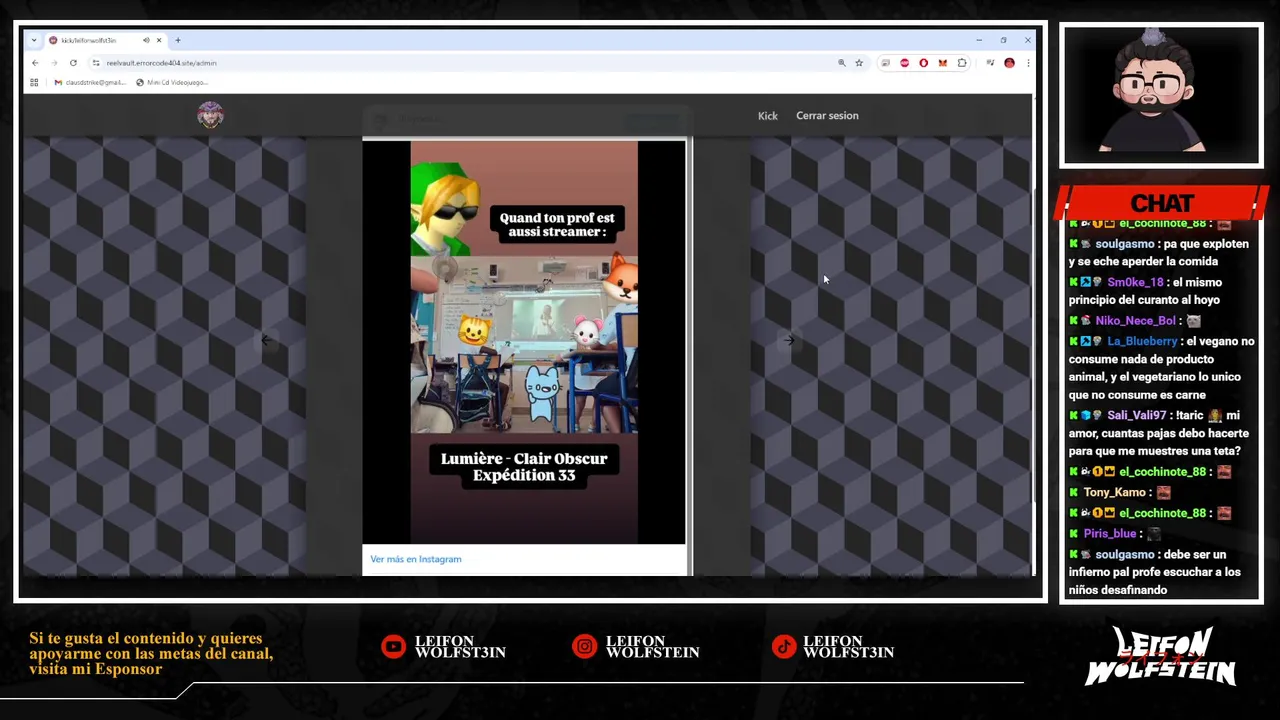Click the Ver más en Instagram link
This screenshot has height=720, width=1280.
click(x=416, y=559)
